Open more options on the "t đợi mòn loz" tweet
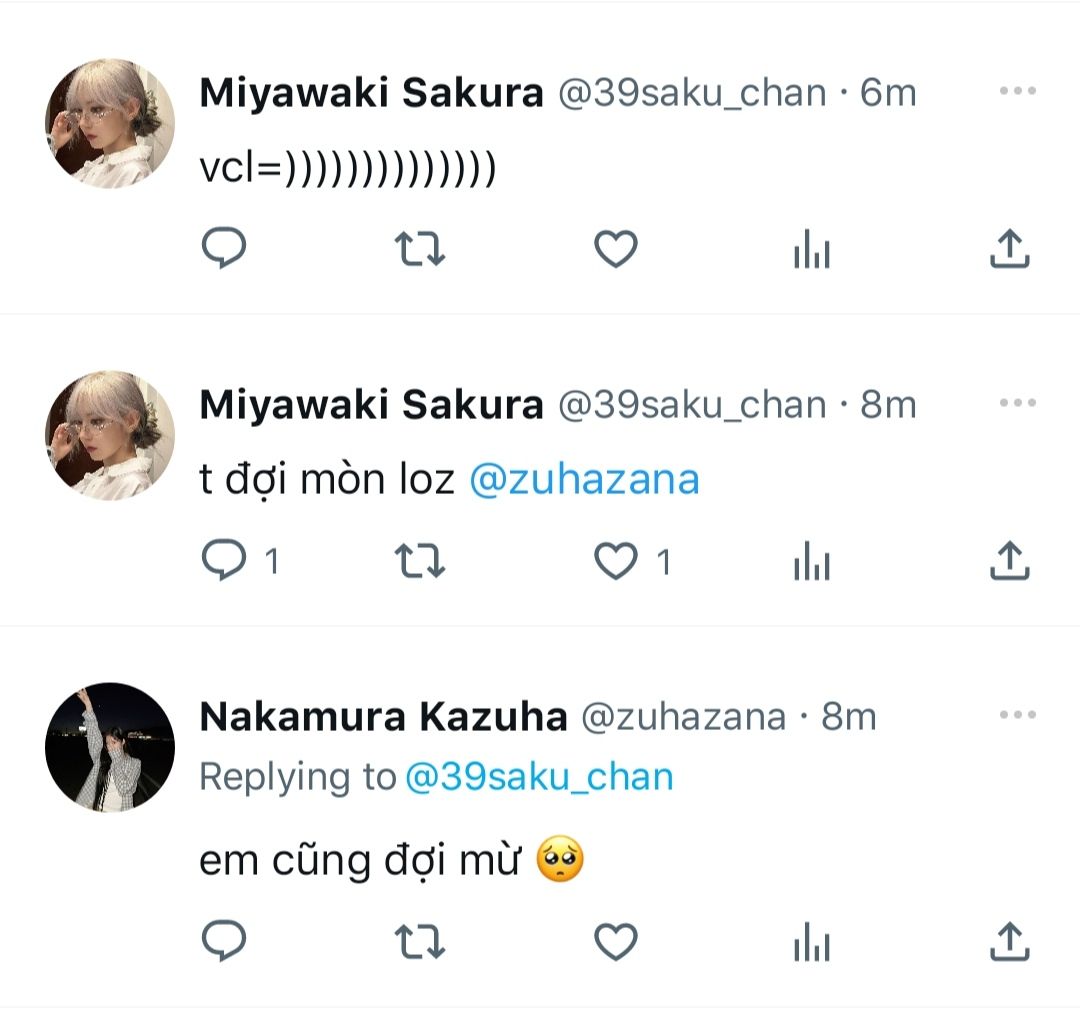The height and width of the screenshot is (1016, 1080). 1017,403
